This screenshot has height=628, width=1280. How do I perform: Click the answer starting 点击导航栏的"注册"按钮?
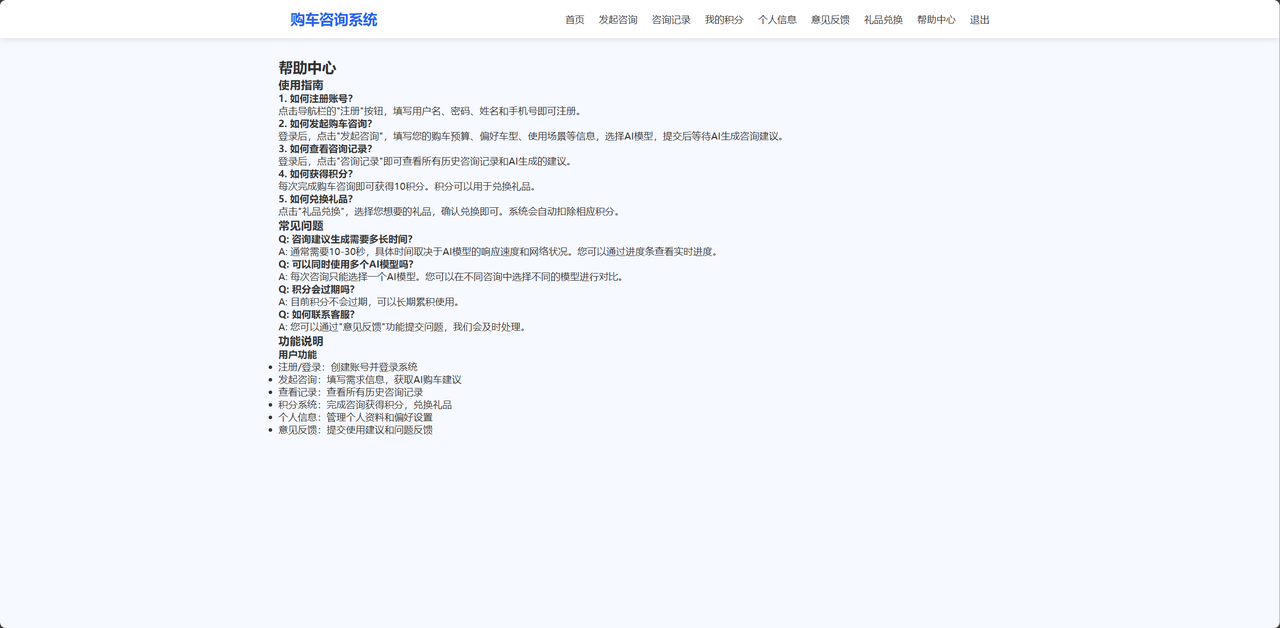(430, 111)
